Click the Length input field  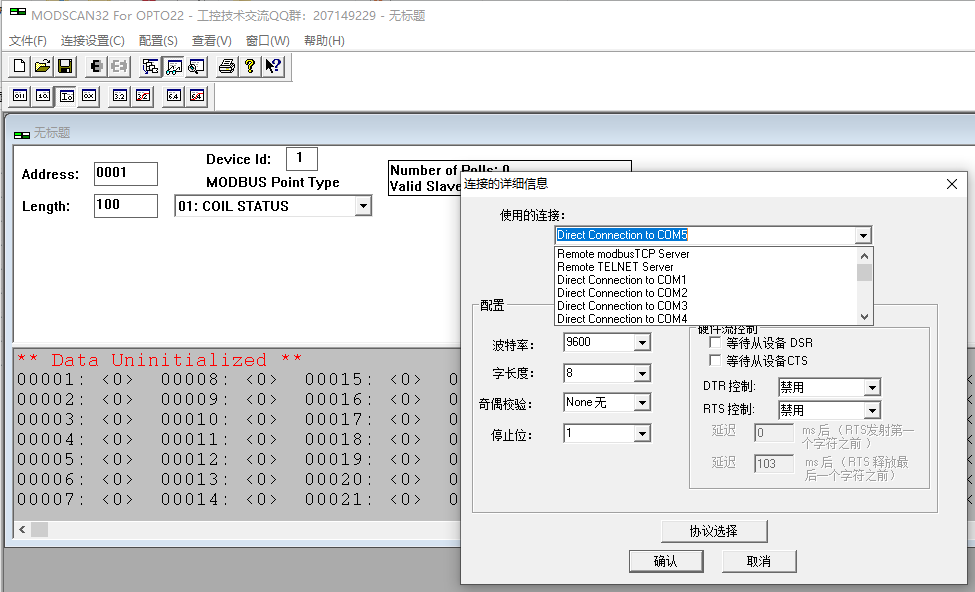126,206
